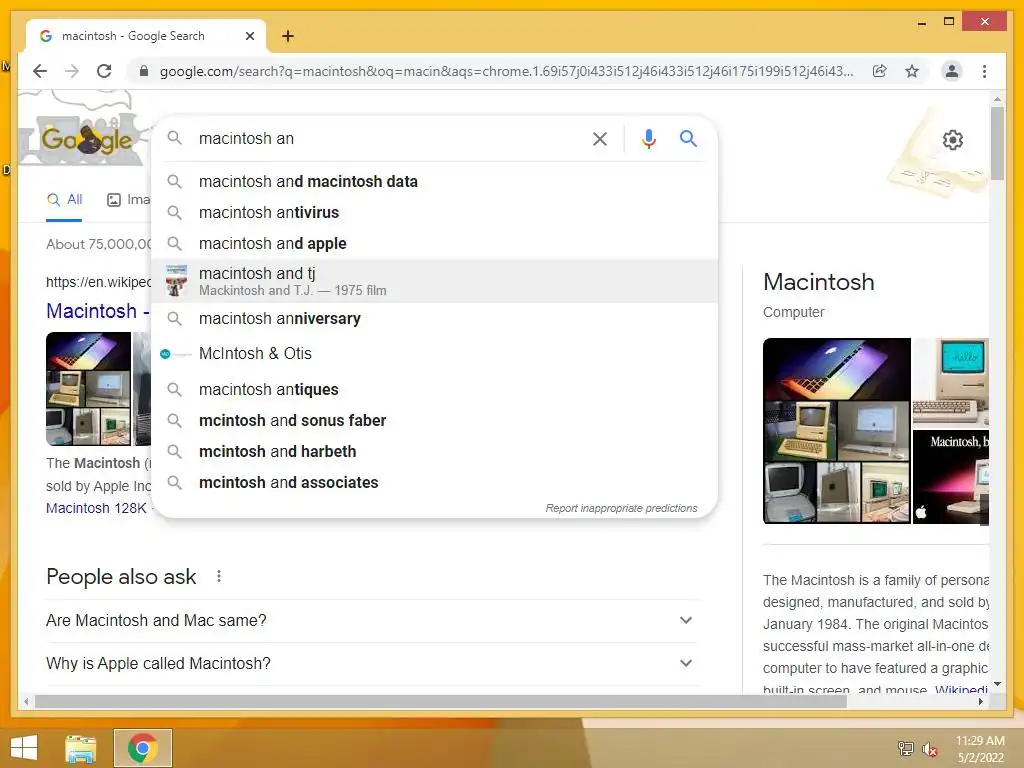
Task: Open the Macintosh Wikipedia result title
Action: coord(97,311)
